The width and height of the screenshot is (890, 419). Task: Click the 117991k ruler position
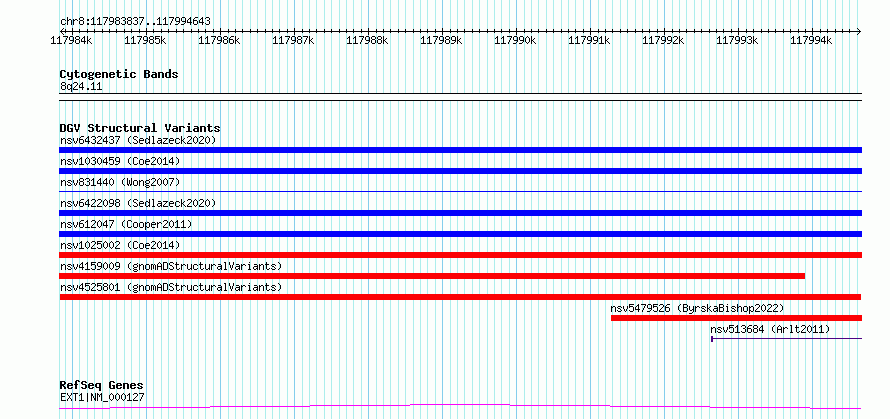pyautogui.click(x=589, y=40)
